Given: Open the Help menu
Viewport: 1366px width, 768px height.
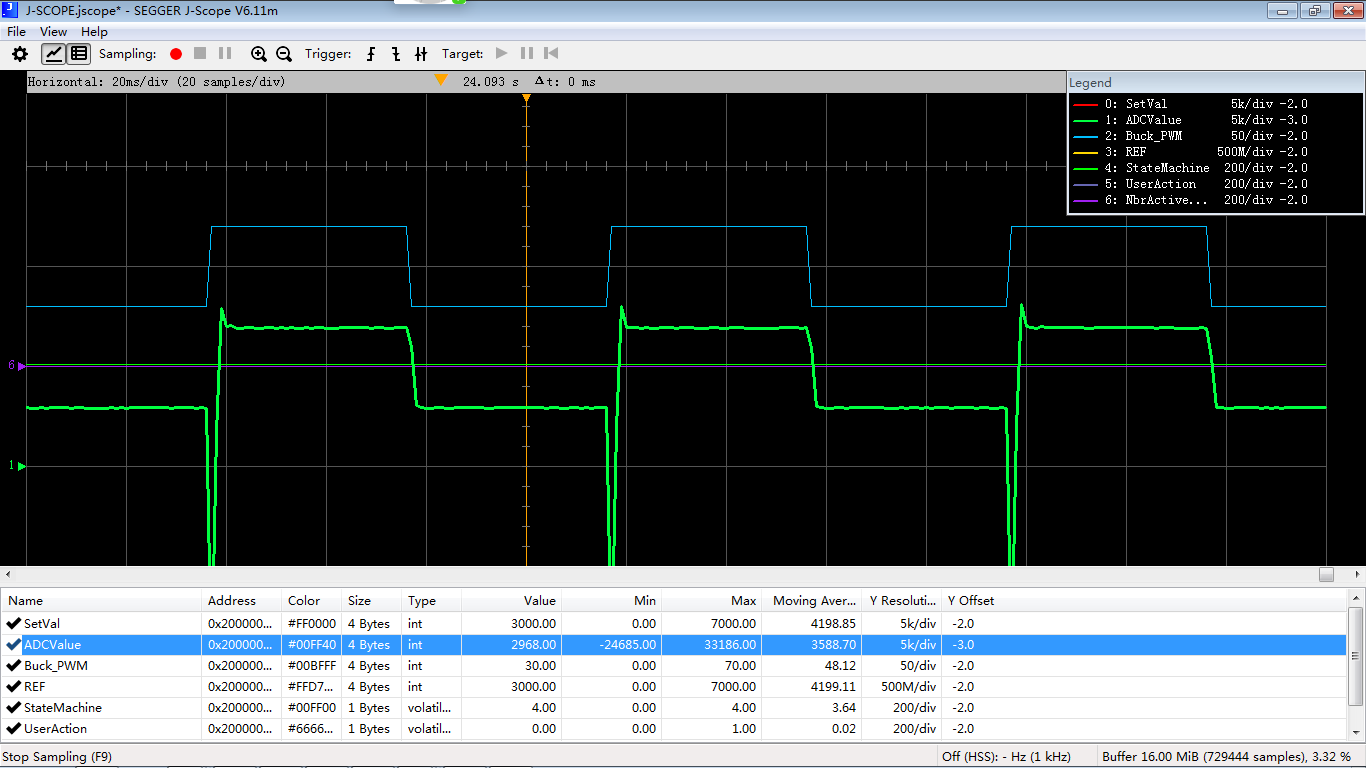Looking at the screenshot, I should [94, 32].
